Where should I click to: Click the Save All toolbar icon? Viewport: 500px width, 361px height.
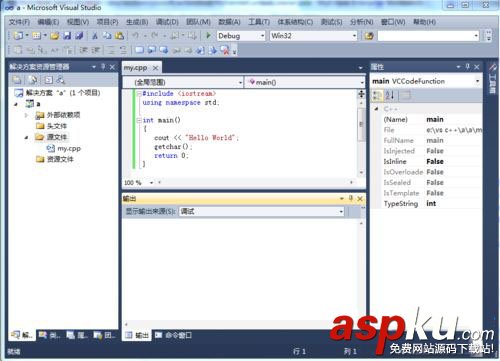pyautogui.click(x=79, y=35)
